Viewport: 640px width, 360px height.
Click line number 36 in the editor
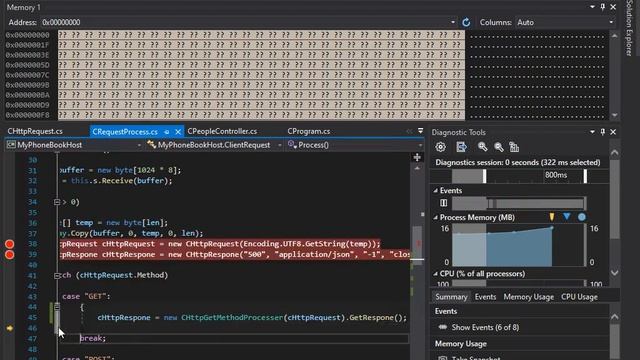tap(32, 223)
